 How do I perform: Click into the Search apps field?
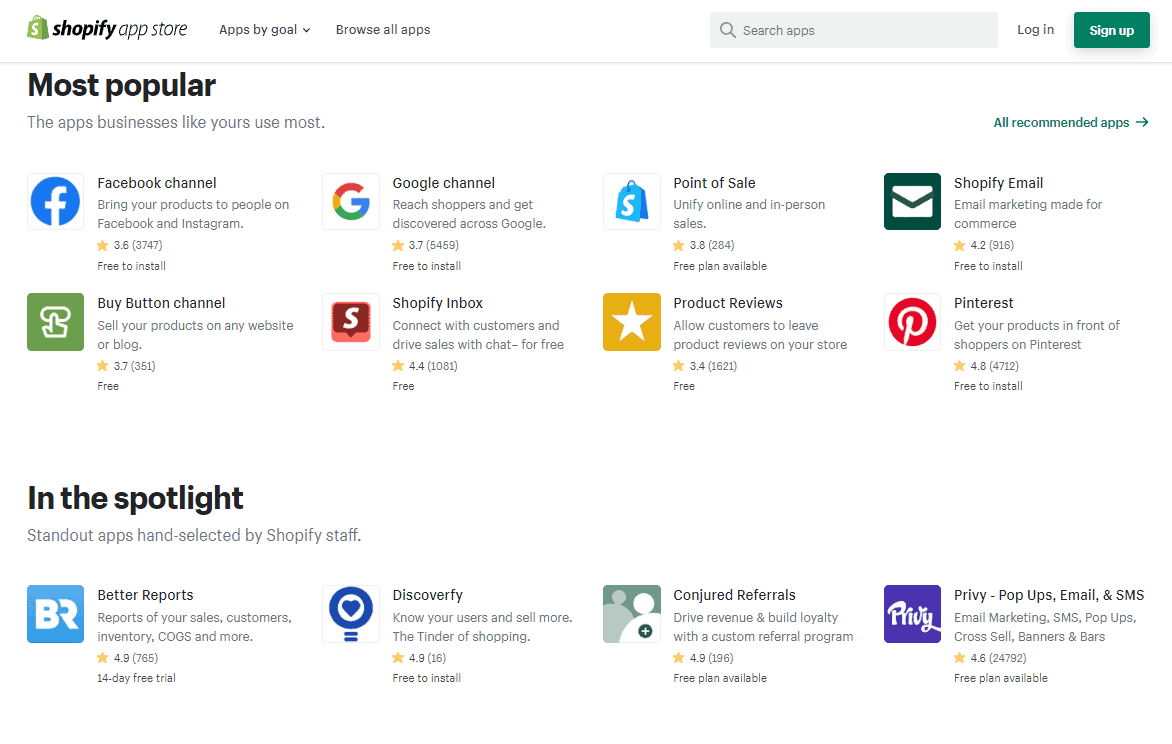pos(854,30)
